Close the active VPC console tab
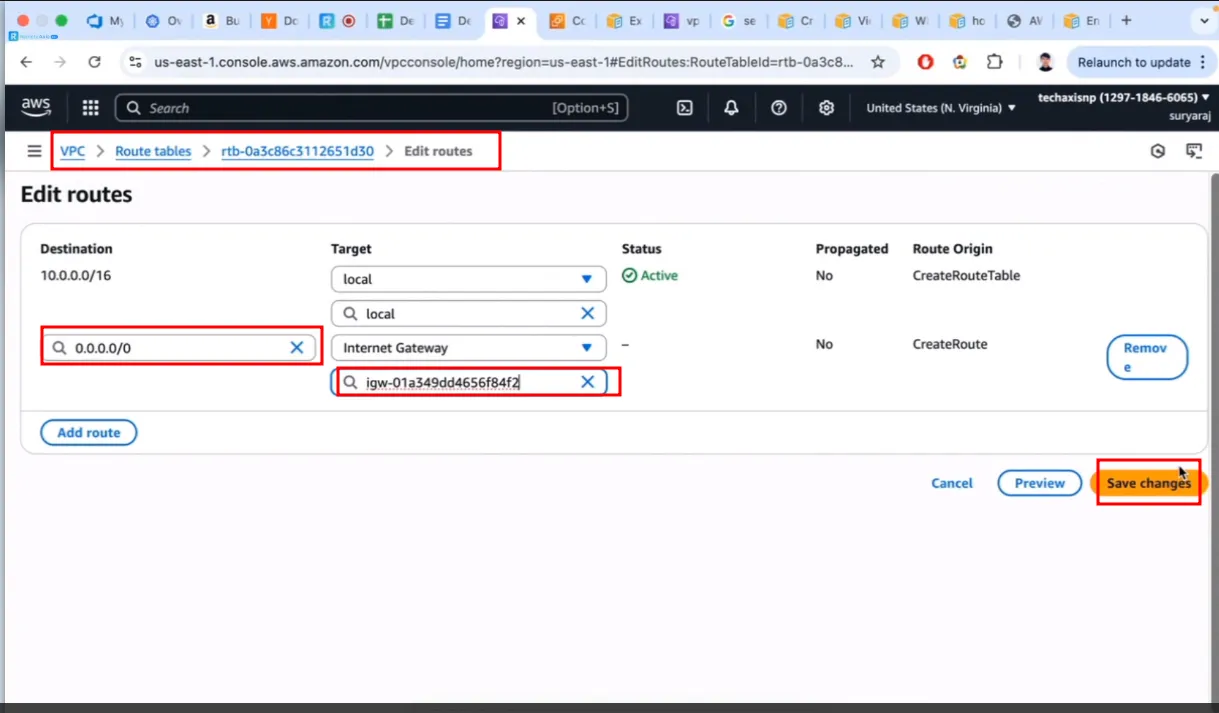This screenshot has width=1219, height=713. (520, 20)
